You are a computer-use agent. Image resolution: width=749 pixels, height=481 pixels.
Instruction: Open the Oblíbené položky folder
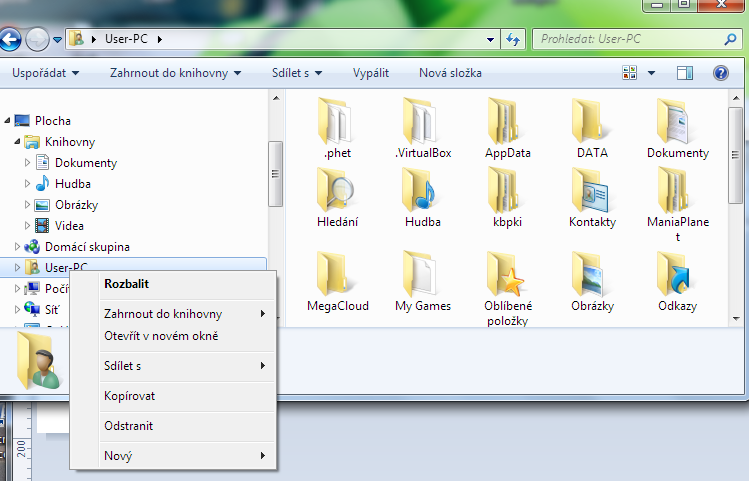(x=507, y=288)
